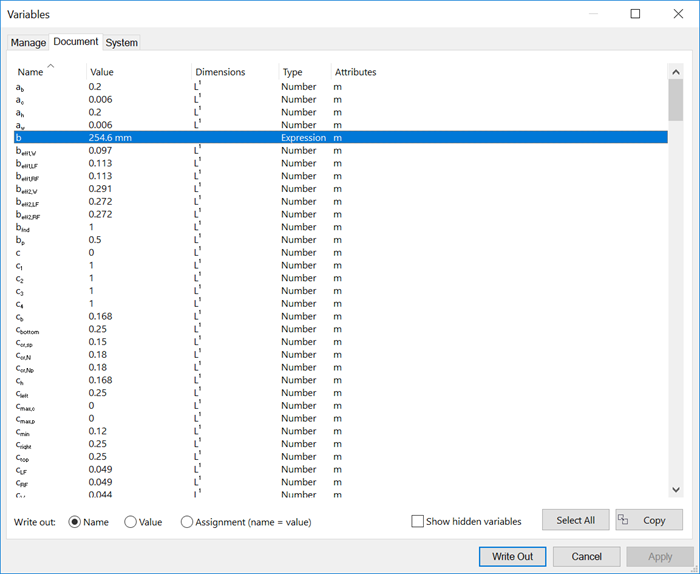Select the c_LF row with value 0.049
The height and width of the screenshot is (574, 700).
coord(341,470)
